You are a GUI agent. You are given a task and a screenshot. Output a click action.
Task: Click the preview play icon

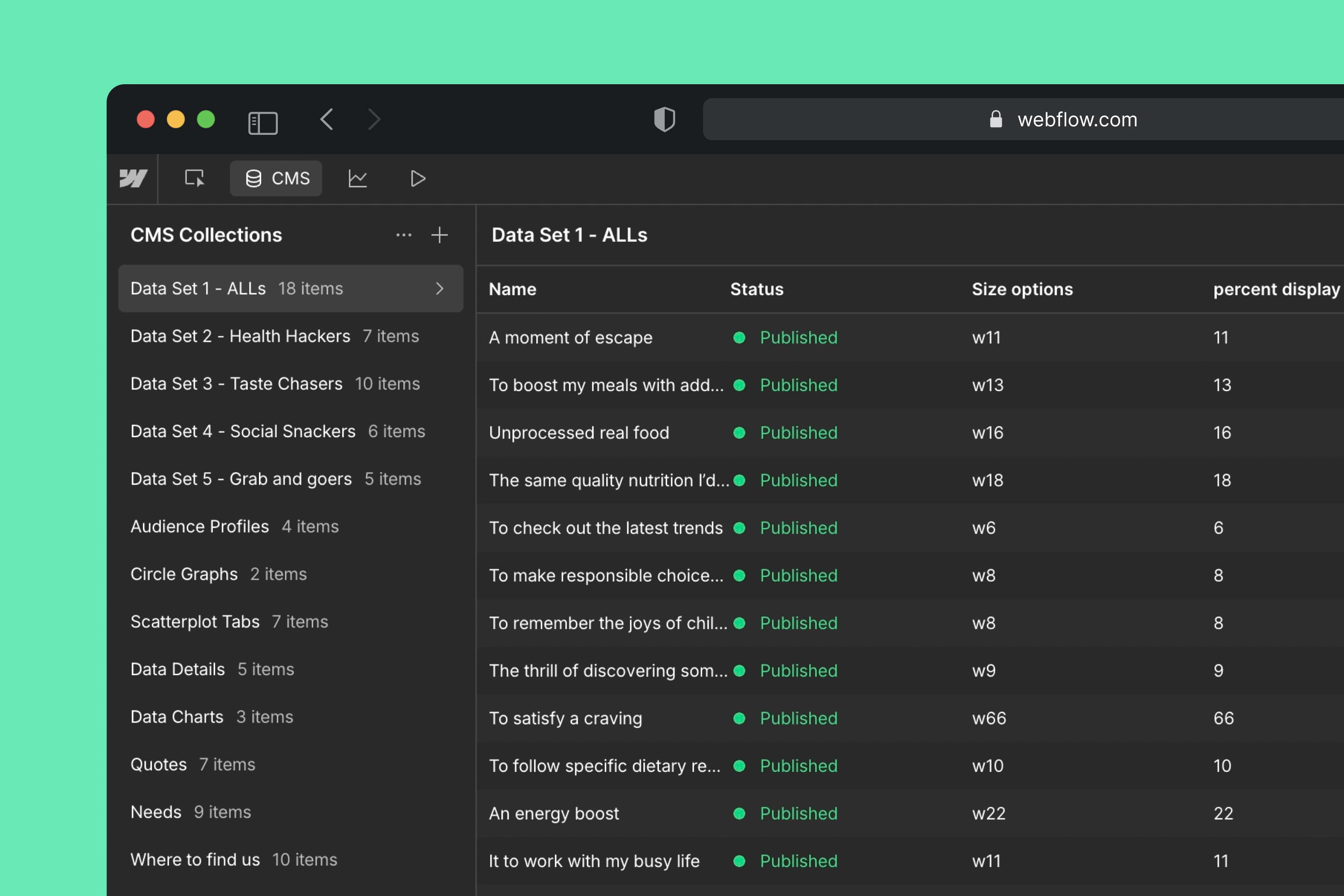[x=418, y=179]
